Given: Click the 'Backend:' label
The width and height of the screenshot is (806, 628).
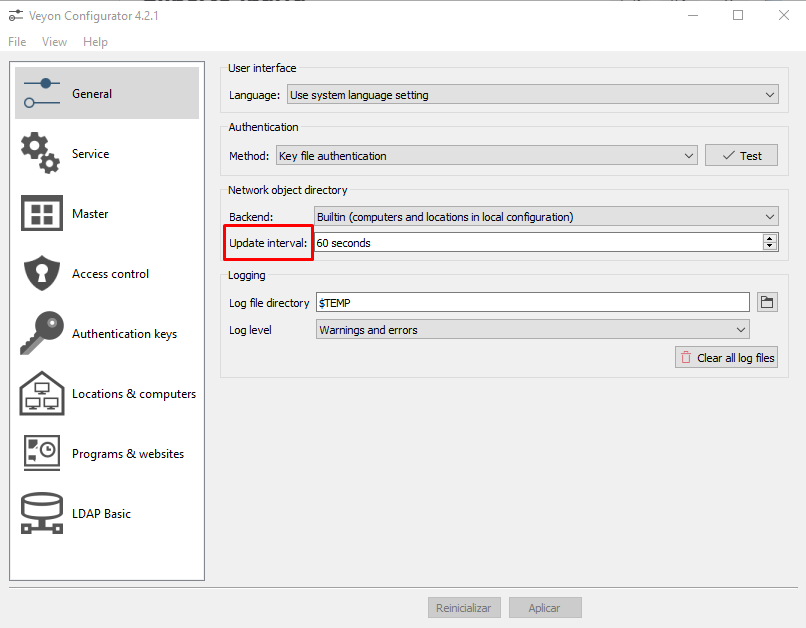Looking at the screenshot, I should (251, 217).
